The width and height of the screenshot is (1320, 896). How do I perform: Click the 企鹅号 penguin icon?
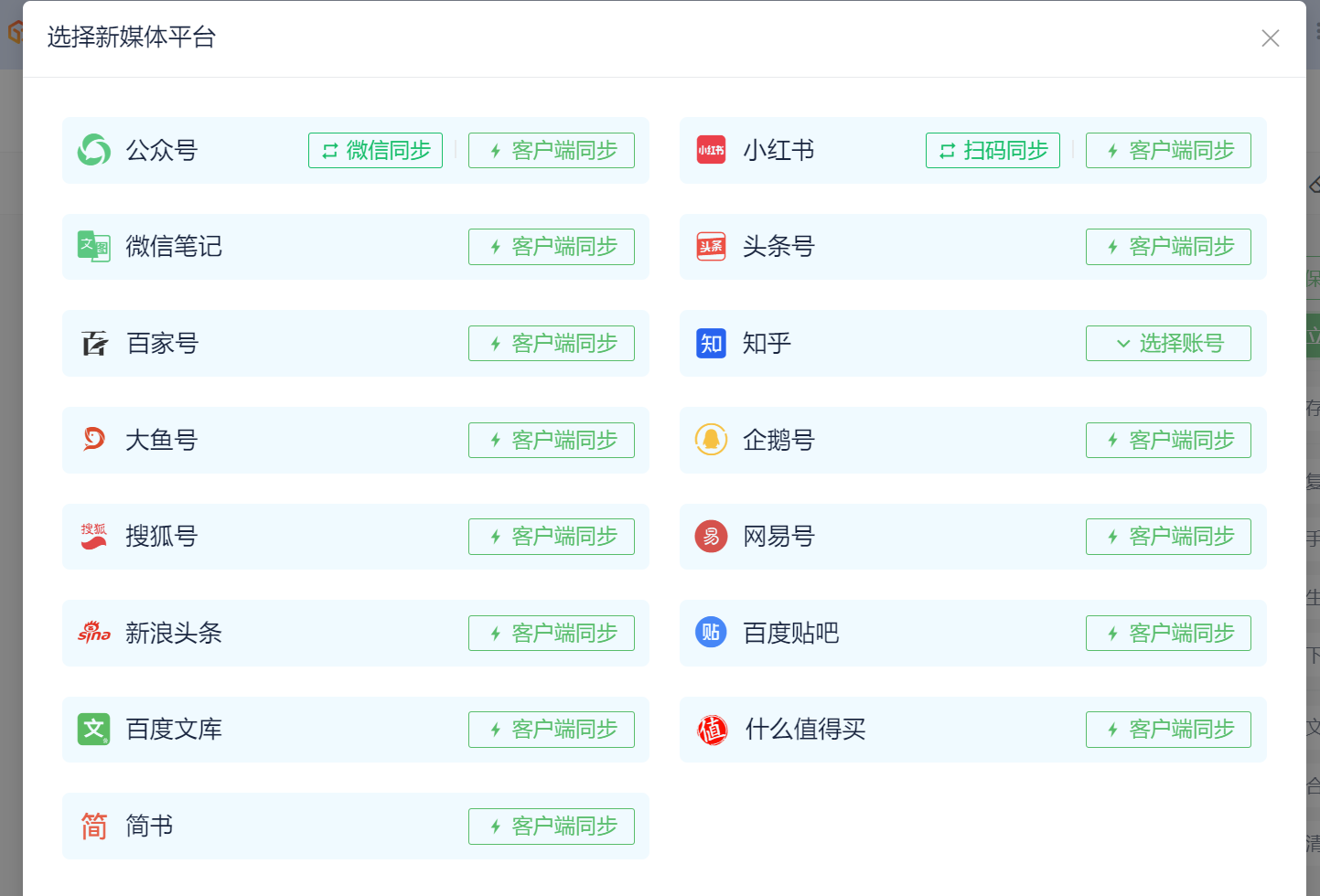tap(711, 440)
